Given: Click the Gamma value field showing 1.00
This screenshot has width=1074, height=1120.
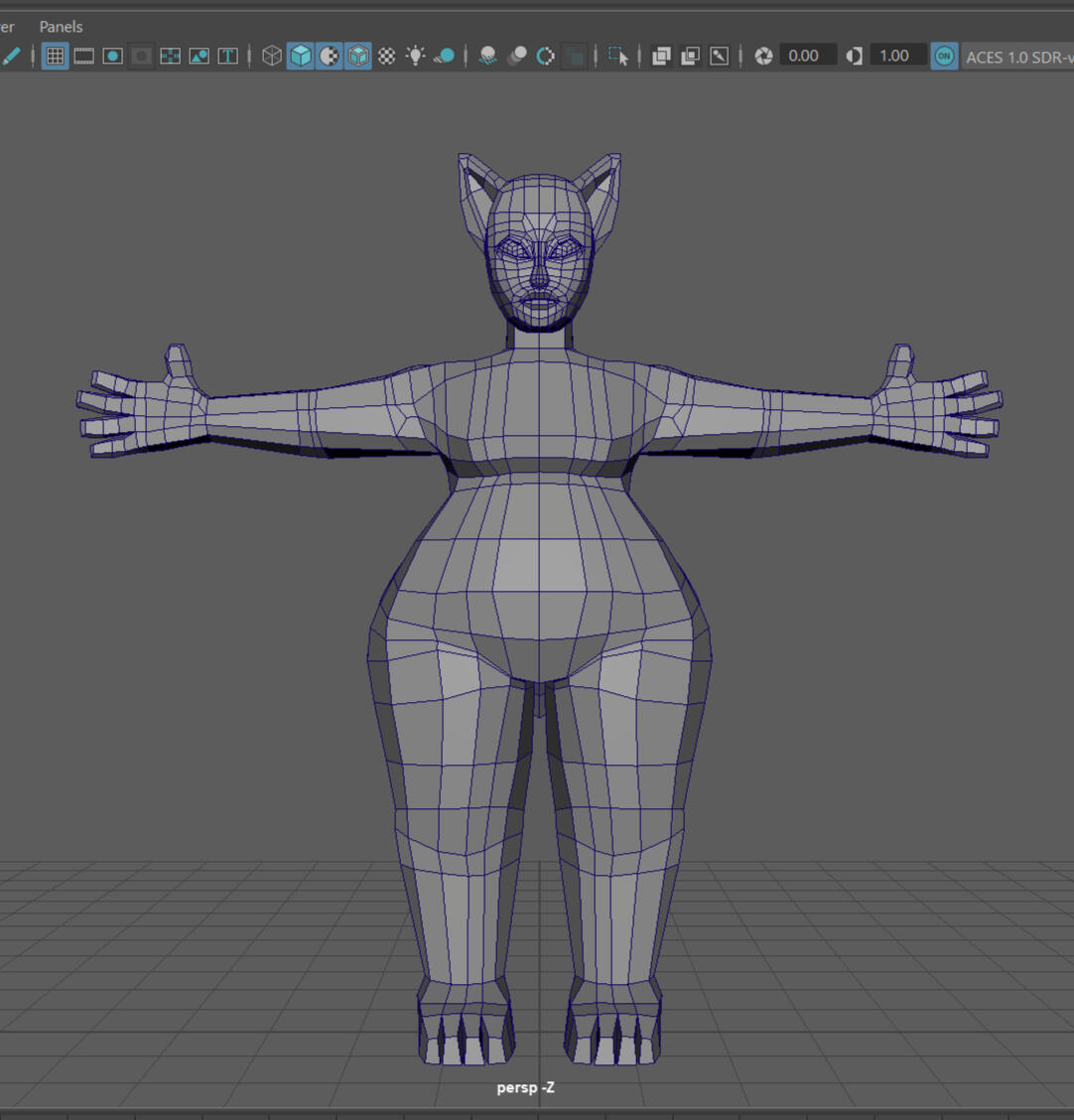Looking at the screenshot, I should coord(895,56).
